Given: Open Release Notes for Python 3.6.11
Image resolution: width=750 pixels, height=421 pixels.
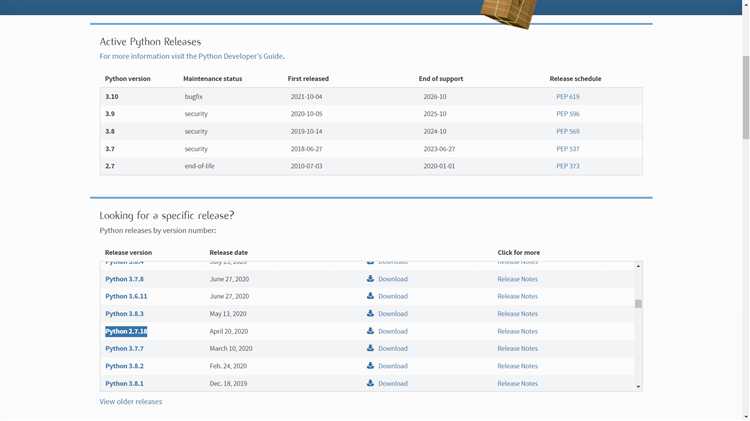Looking at the screenshot, I should tap(518, 296).
